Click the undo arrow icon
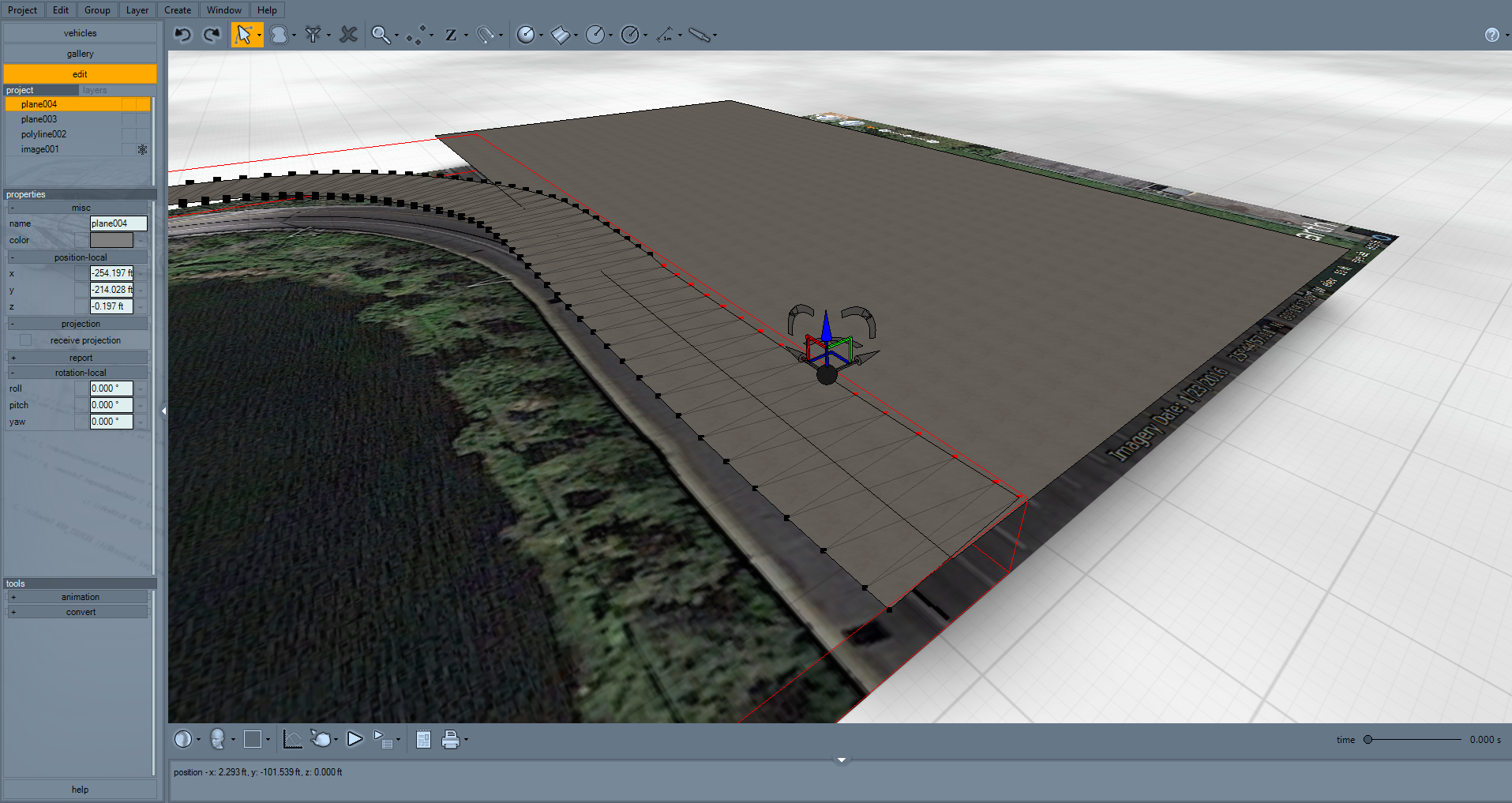The width and height of the screenshot is (1512, 803). tap(183, 35)
